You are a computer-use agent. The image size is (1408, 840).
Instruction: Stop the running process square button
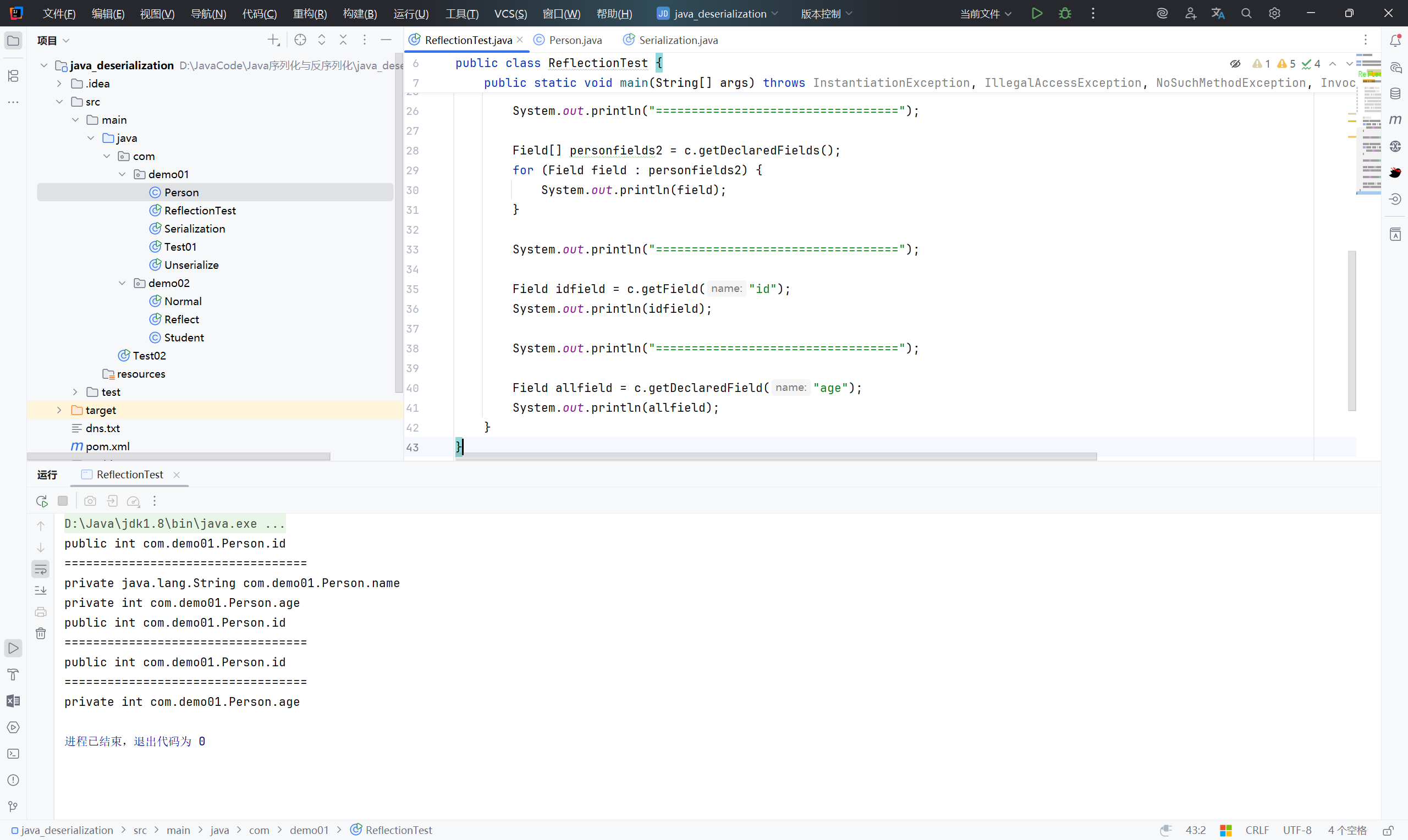pyautogui.click(x=63, y=501)
